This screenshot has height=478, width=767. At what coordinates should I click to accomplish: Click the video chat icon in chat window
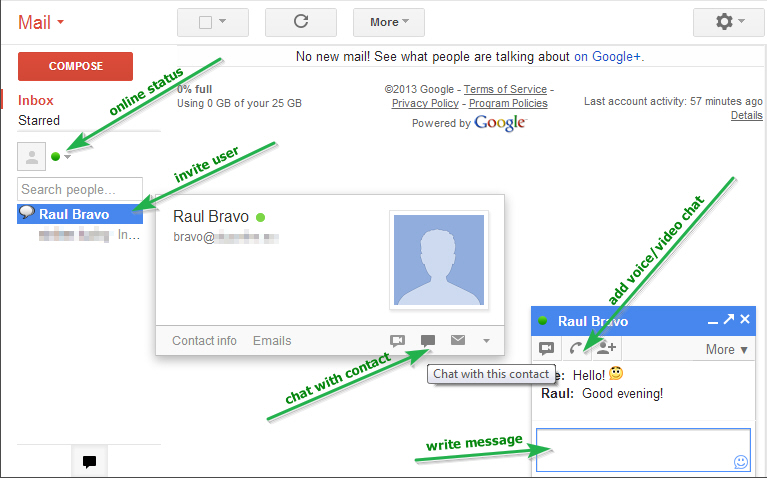(x=546, y=348)
